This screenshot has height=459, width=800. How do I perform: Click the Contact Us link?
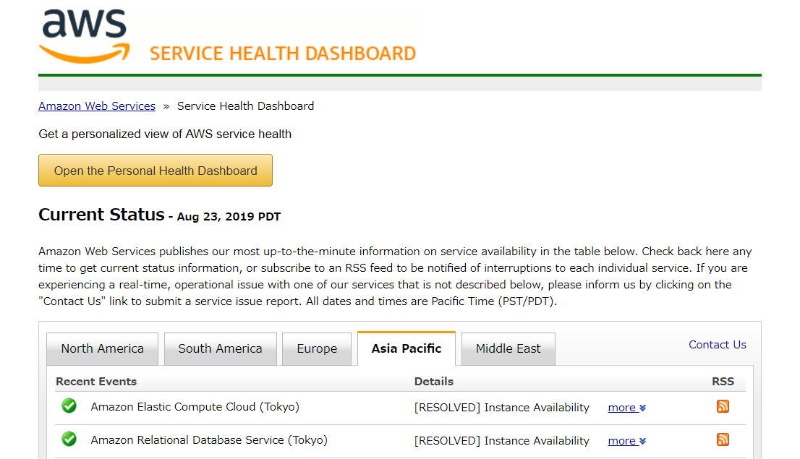[717, 345]
